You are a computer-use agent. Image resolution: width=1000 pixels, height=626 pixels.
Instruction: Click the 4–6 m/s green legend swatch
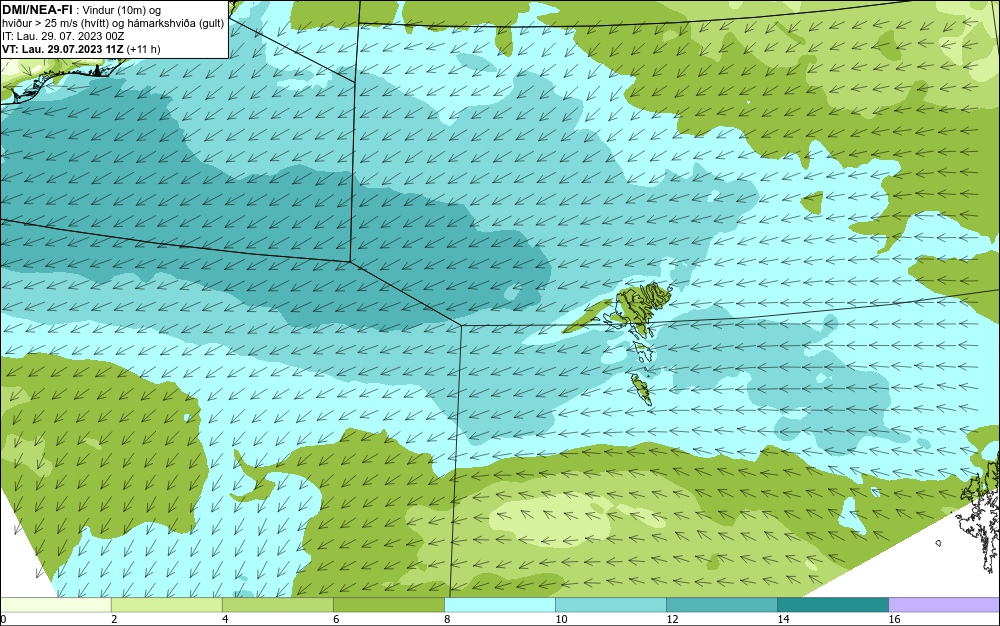tap(278, 605)
